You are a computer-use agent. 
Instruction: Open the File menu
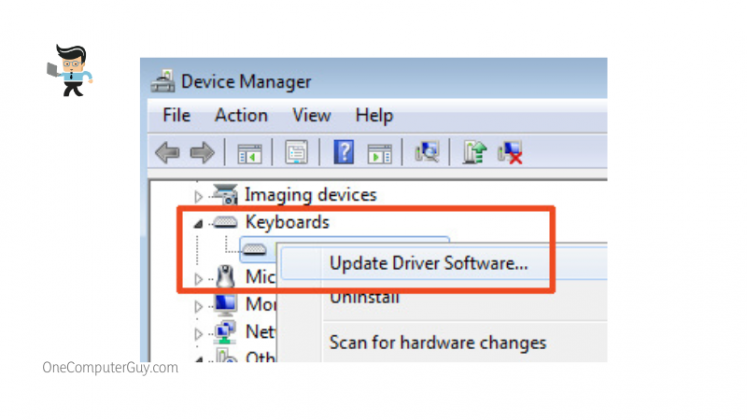pos(176,115)
